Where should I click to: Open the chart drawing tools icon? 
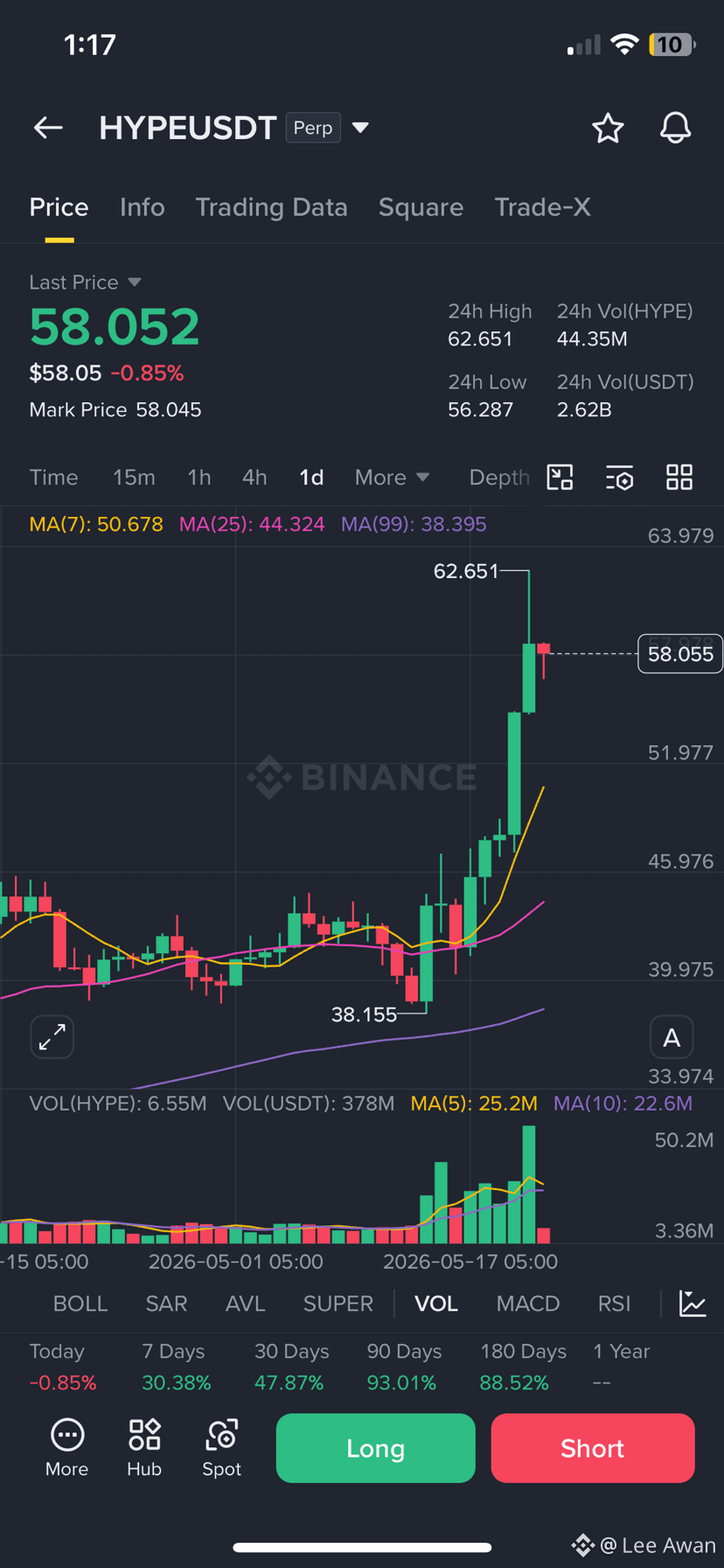[x=560, y=477]
